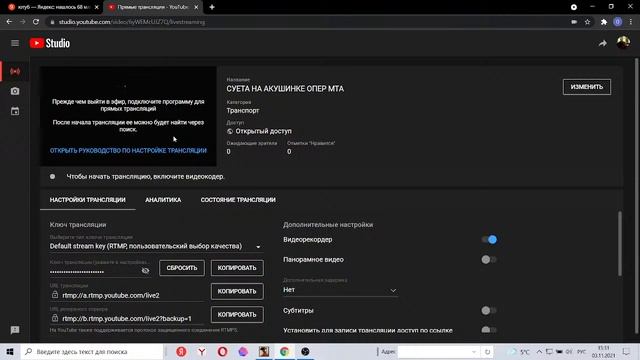Launch Opera from the taskbar
Viewport: 640px width, 360px height.
(222, 351)
